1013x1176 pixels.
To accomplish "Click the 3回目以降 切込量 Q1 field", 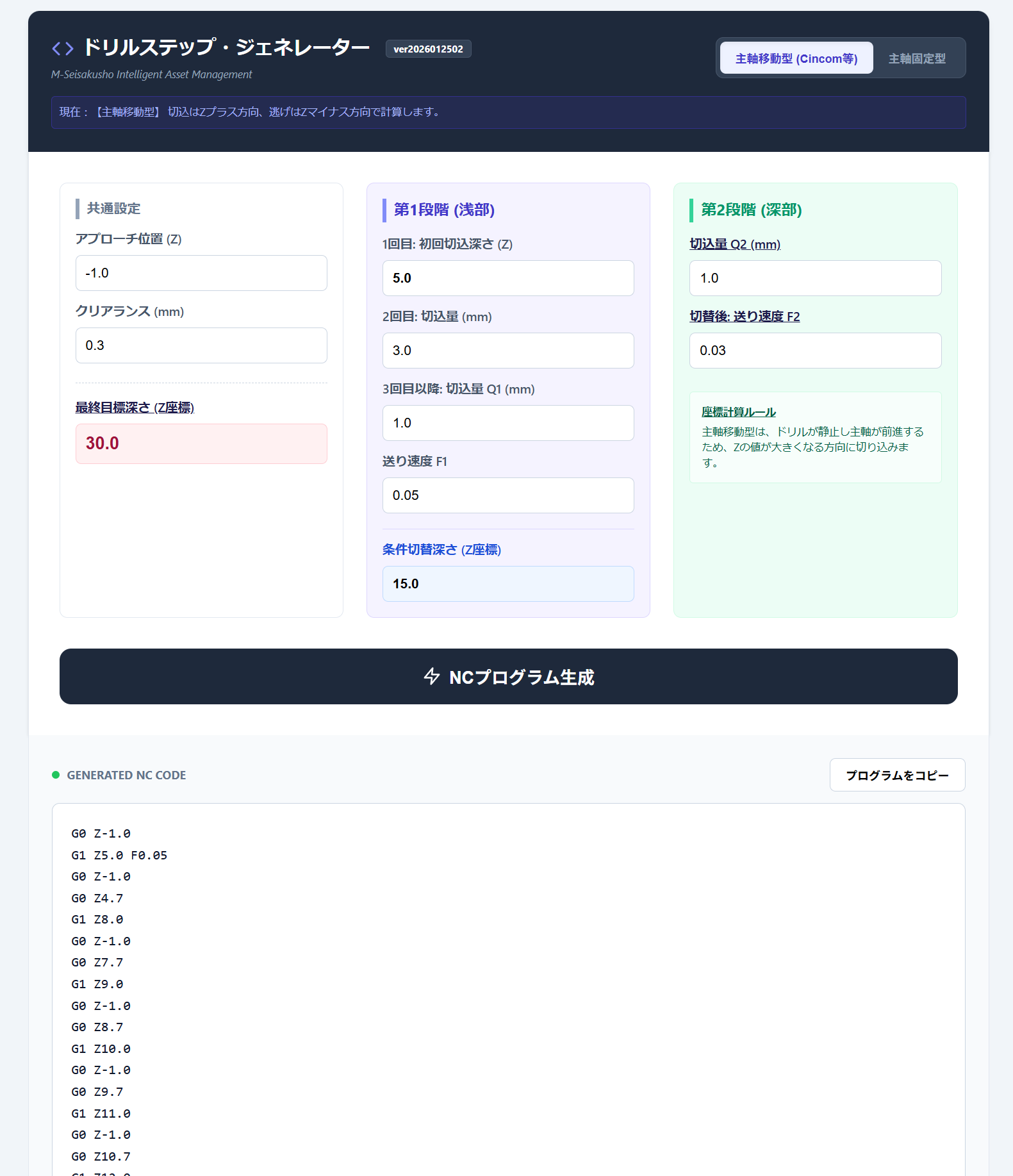I will 507,423.
